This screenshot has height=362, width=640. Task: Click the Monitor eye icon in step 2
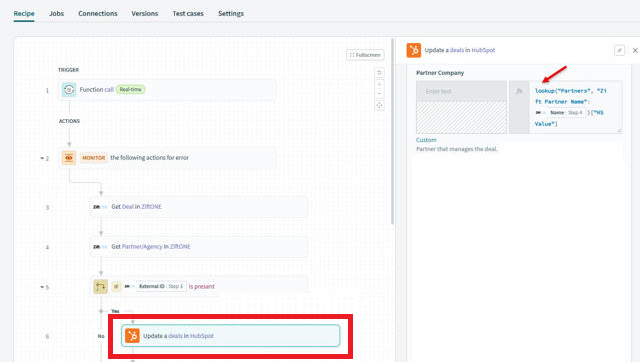[69, 158]
